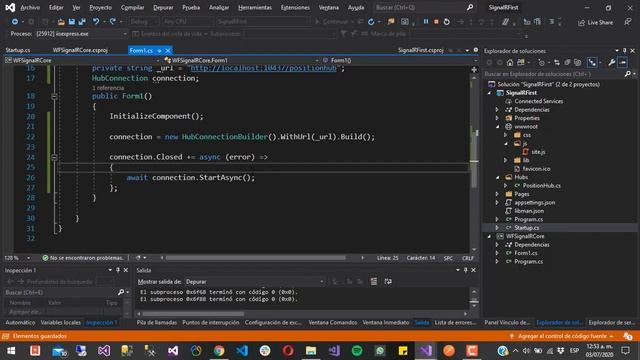Open Mostrar salida de Depurar dropdown

pyautogui.click(x=322, y=282)
